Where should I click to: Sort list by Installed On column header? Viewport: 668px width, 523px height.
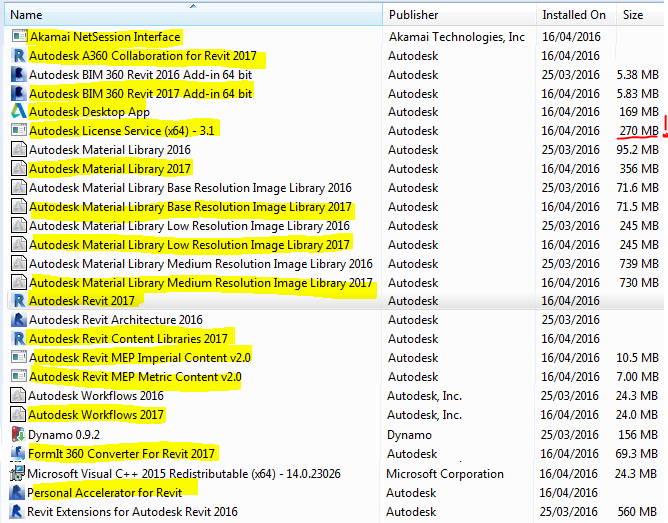pos(576,15)
